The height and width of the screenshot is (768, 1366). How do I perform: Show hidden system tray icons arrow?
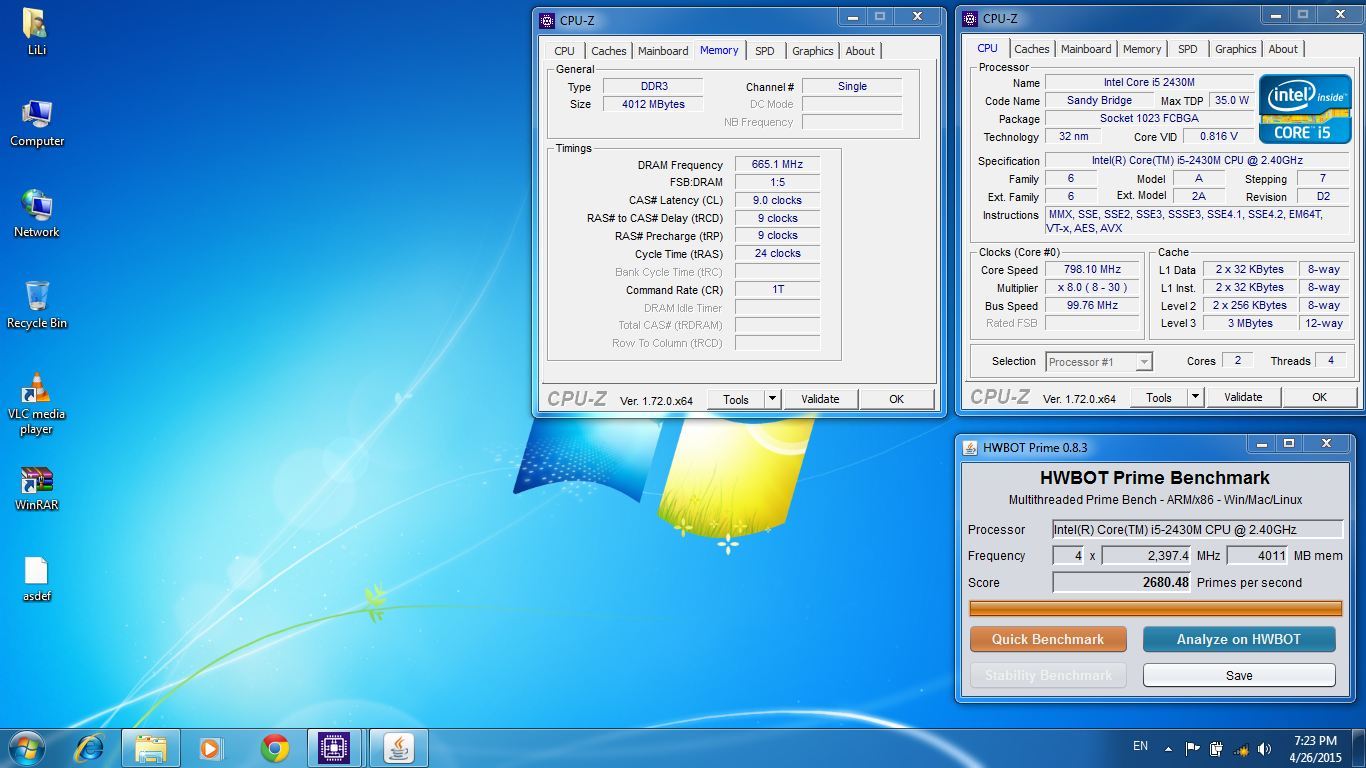pyautogui.click(x=1168, y=748)
